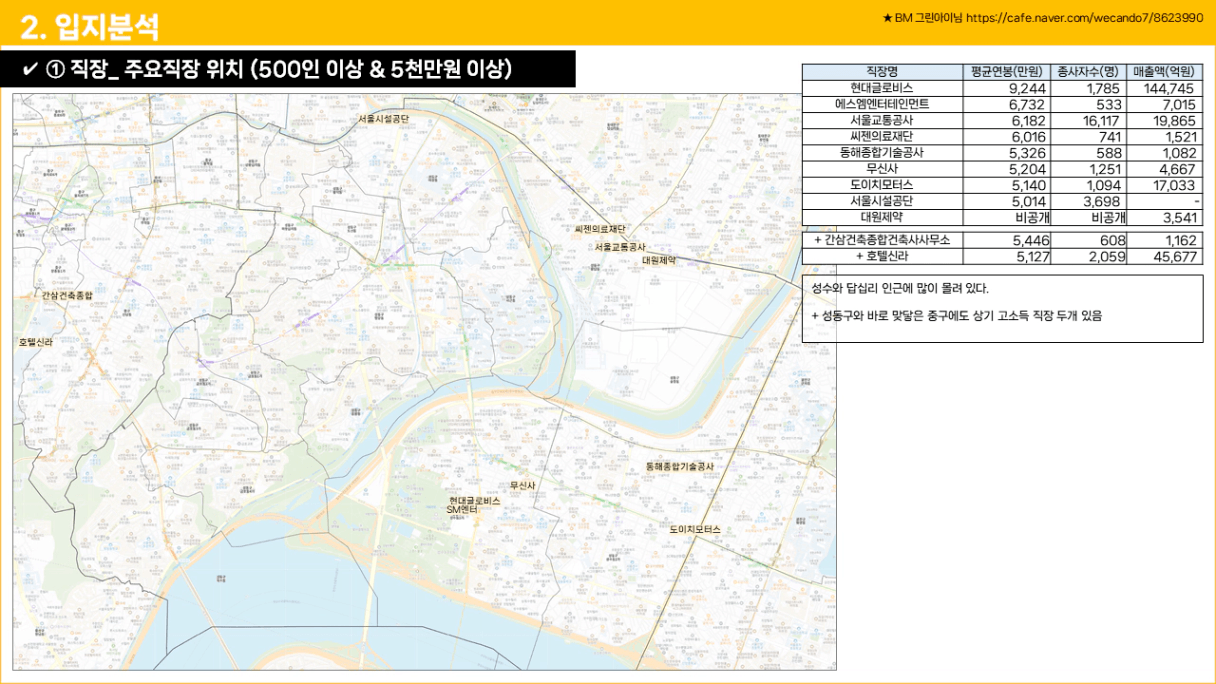Click the '현대글로비스' label on the map

(x=474, y=500)
